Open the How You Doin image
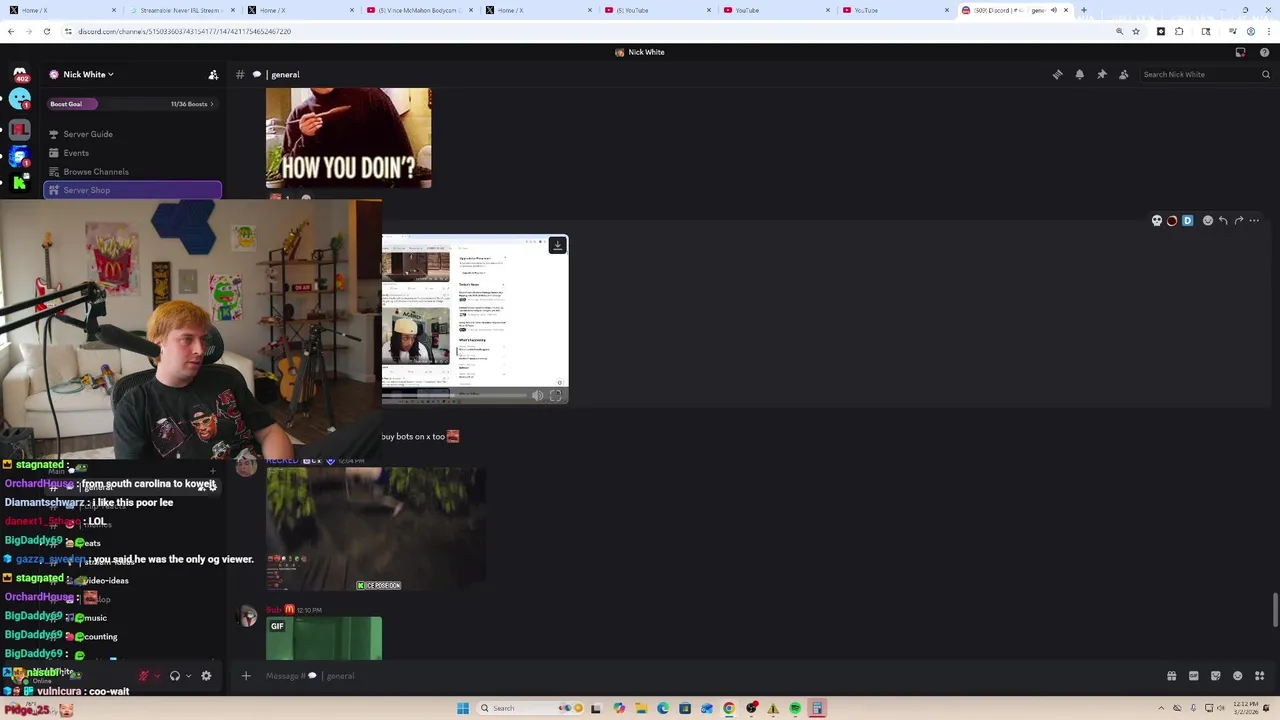1280x720 pixels. point(349,138)
